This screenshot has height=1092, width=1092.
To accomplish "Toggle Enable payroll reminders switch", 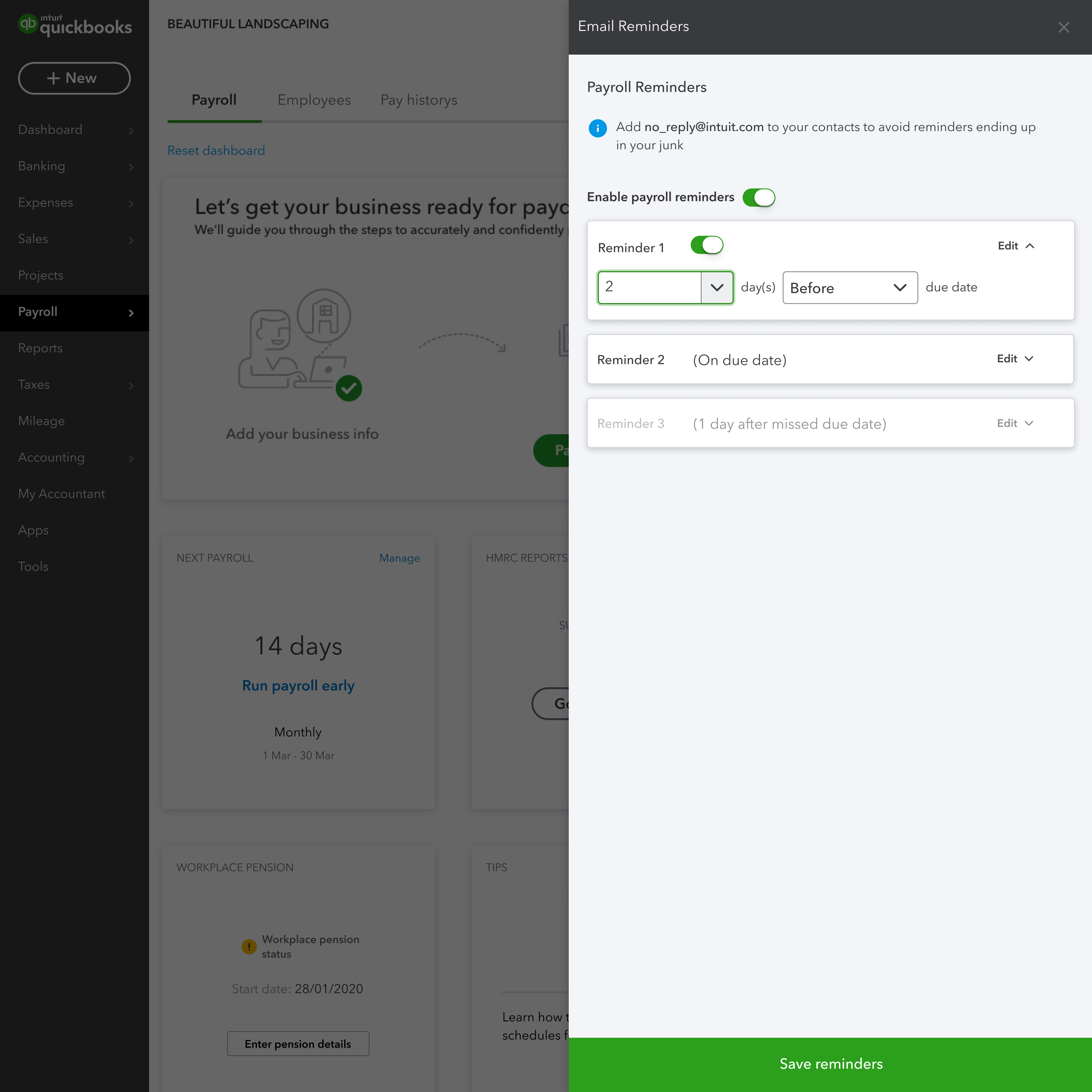I will [758, 197].
